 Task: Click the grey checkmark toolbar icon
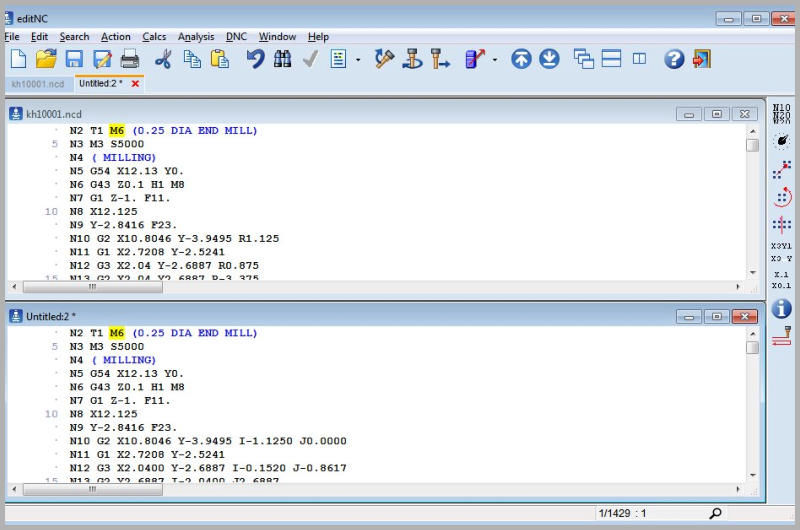[310, 59]
